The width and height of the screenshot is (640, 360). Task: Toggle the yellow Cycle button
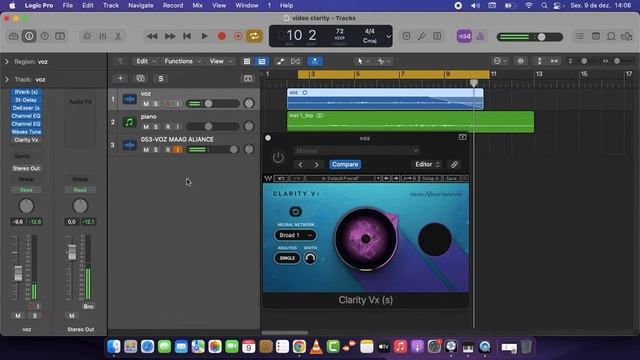tap(254, 36)
